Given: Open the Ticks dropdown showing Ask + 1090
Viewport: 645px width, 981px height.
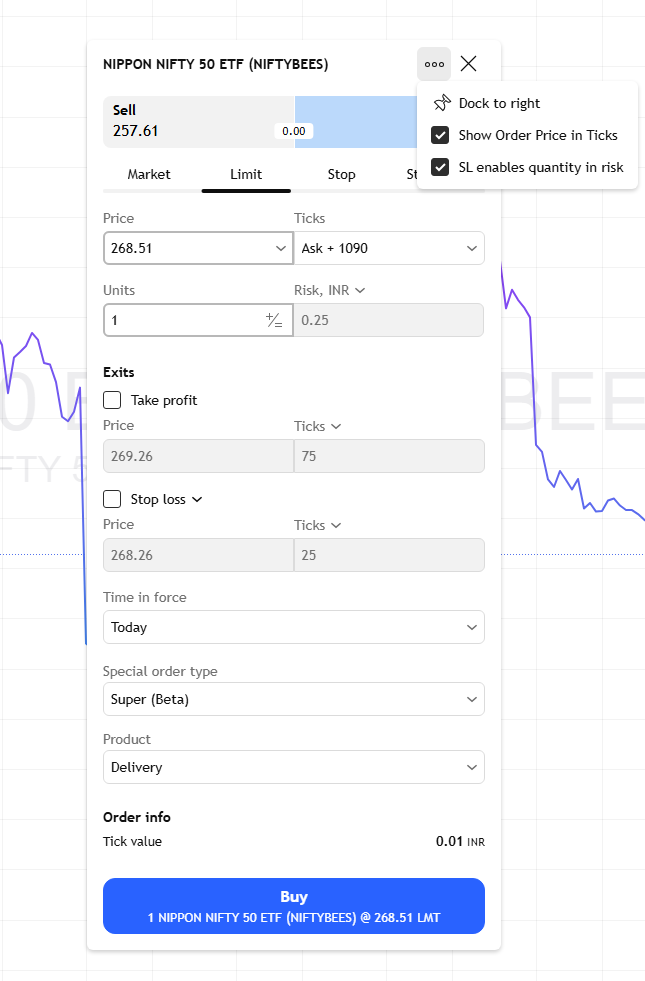Looking at the screenshot, I should coord(389,248).
